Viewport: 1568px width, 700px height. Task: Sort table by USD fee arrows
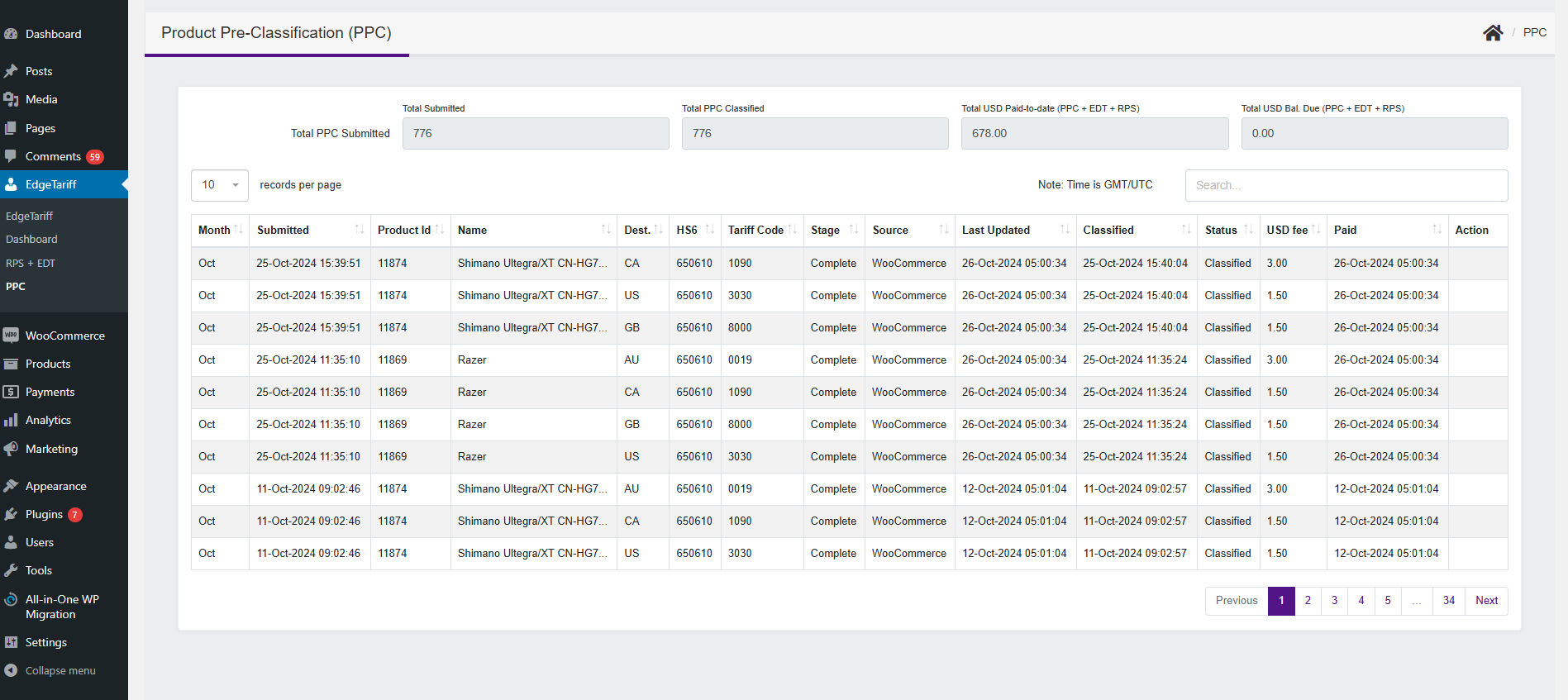pos(1315,230)
